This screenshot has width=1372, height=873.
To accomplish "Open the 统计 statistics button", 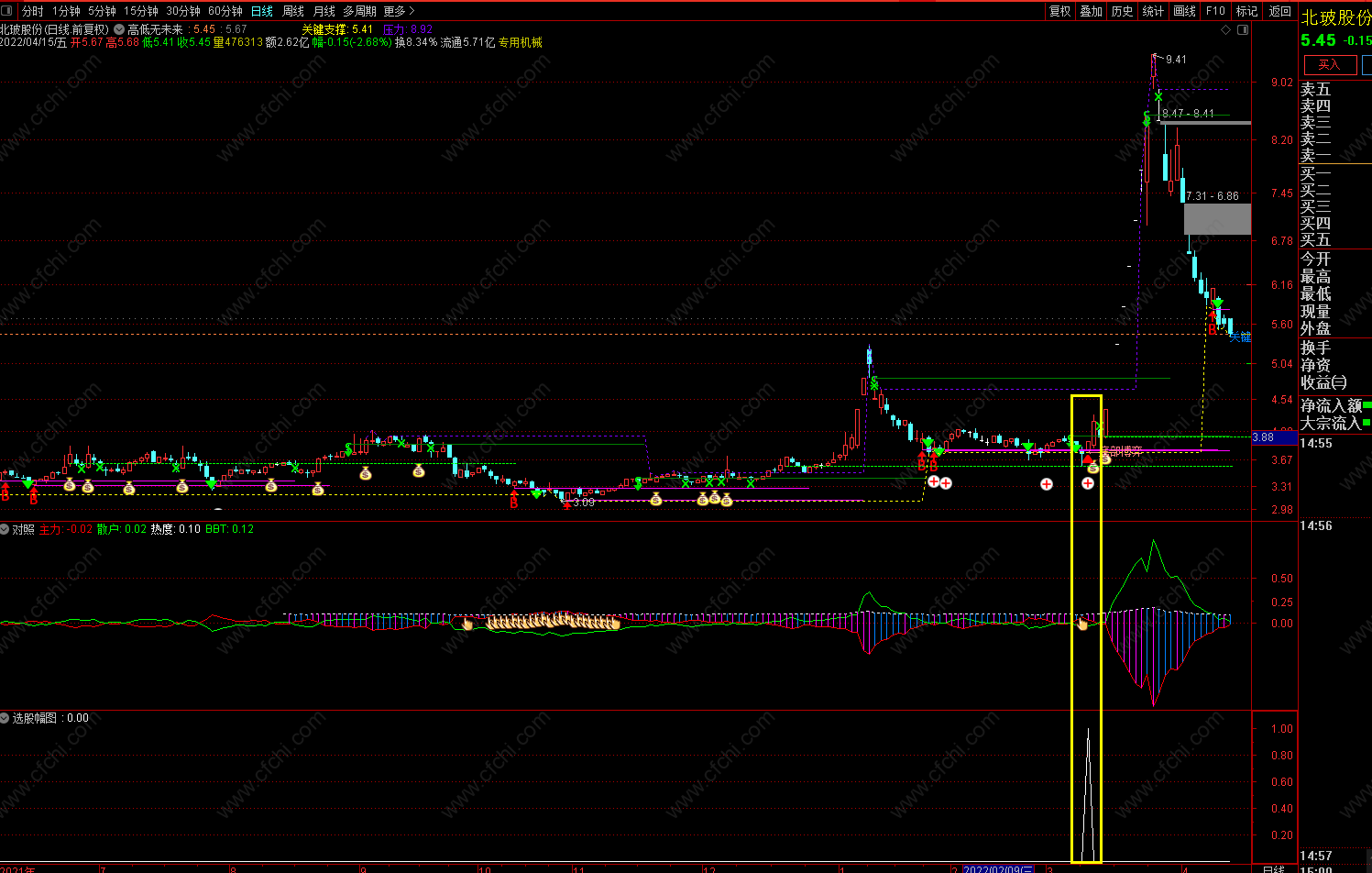I will click(1154, 11).
